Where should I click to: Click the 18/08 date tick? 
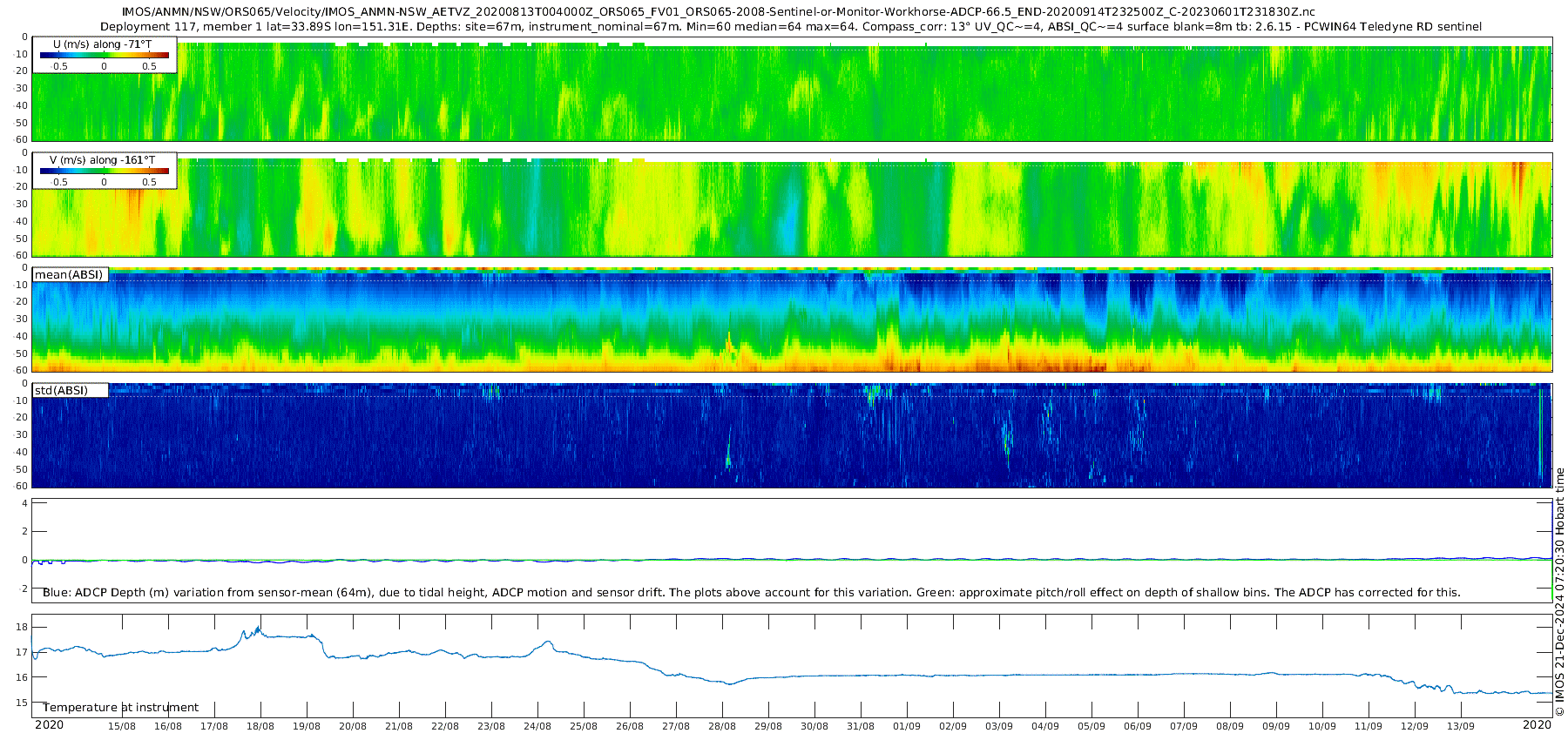coord(260,726)
